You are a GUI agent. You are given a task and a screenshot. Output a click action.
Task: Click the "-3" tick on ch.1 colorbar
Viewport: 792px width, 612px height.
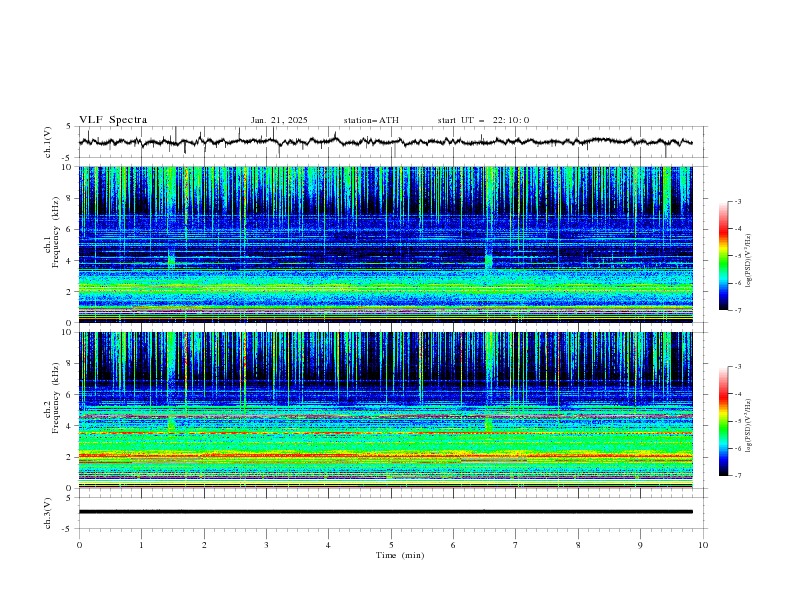(x=738, y=201)
